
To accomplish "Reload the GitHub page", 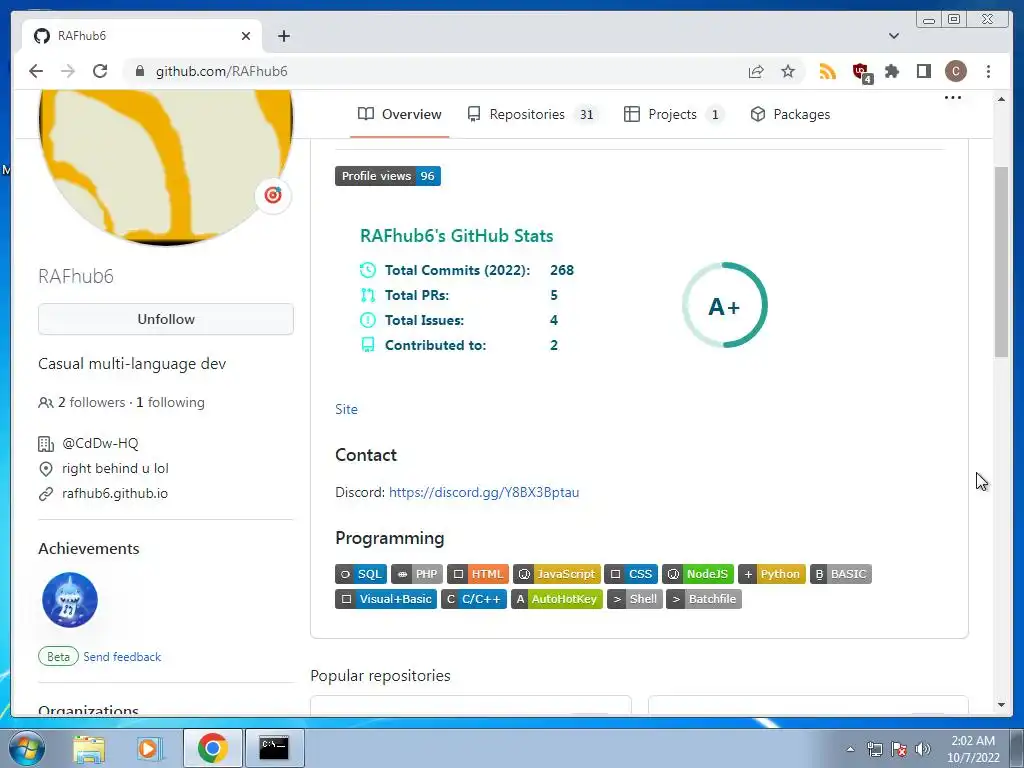I will coord(100,71).
